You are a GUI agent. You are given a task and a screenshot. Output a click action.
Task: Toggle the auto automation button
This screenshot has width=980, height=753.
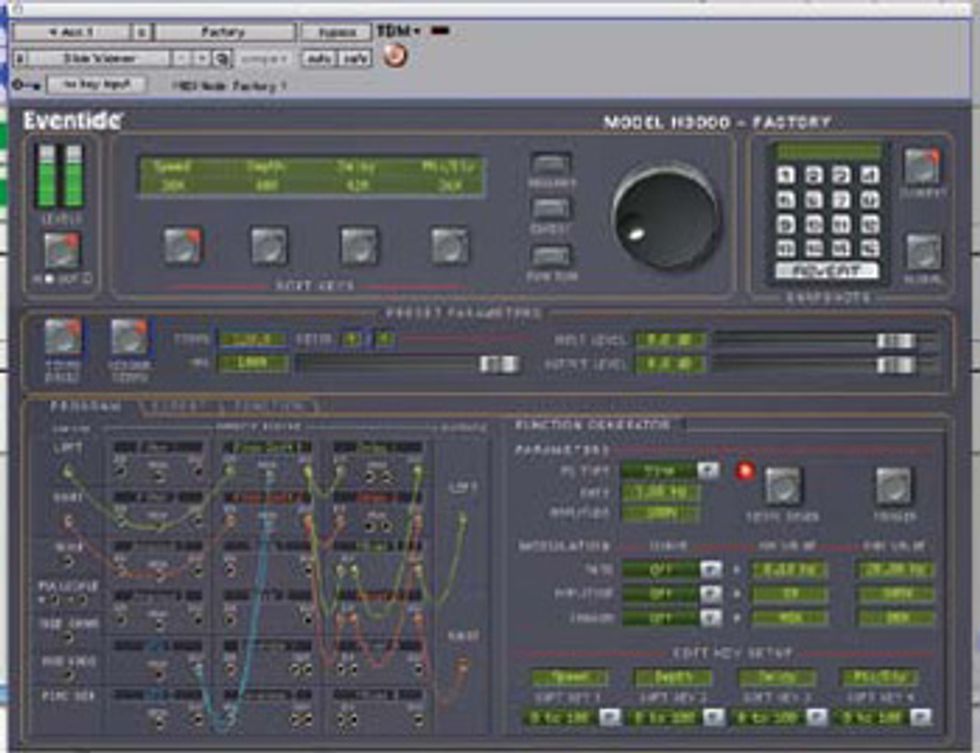(x=319, y=59)
